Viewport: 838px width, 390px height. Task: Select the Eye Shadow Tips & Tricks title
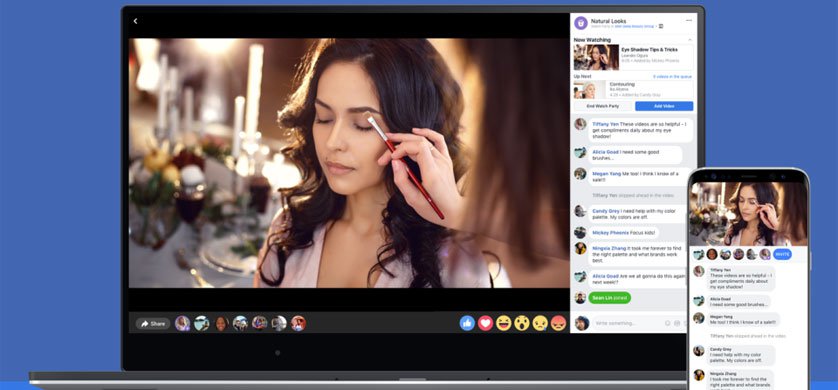pos(649,50)
